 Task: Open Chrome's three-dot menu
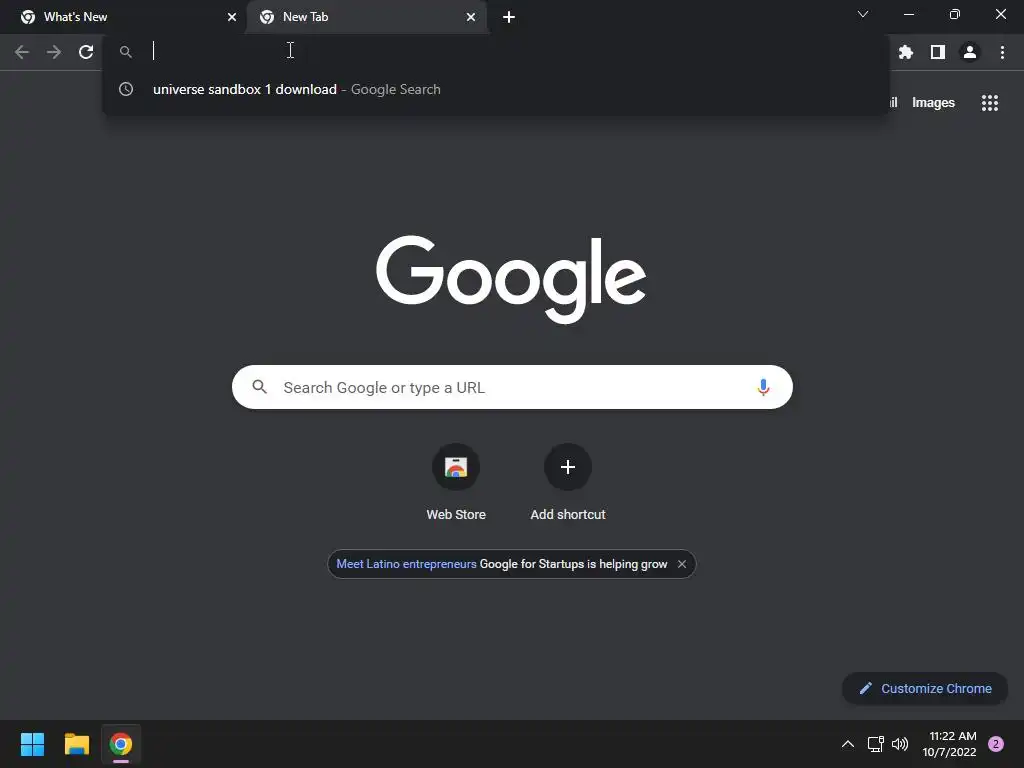(x=1002, y=52)
